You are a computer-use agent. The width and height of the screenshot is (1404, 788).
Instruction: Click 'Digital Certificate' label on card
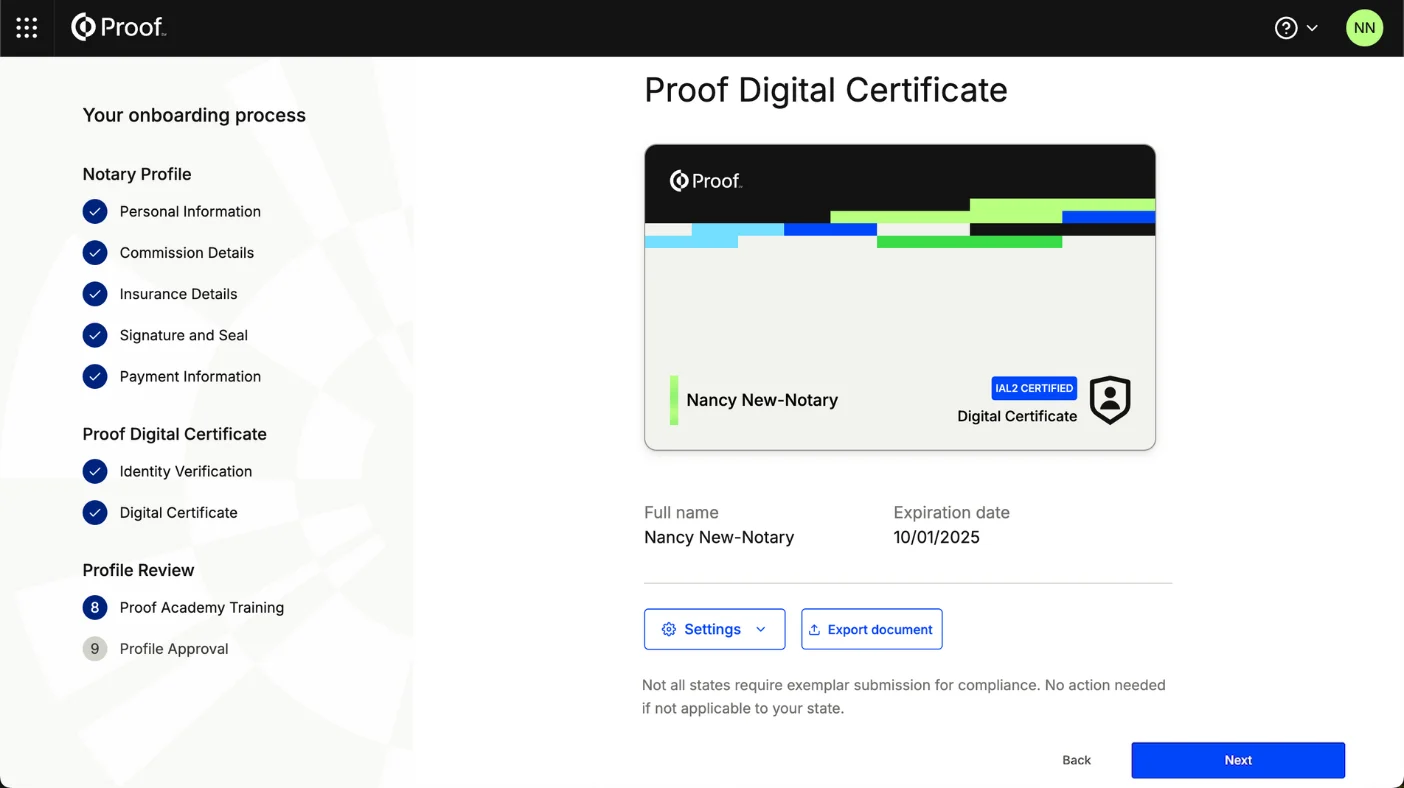[1017, 416]
